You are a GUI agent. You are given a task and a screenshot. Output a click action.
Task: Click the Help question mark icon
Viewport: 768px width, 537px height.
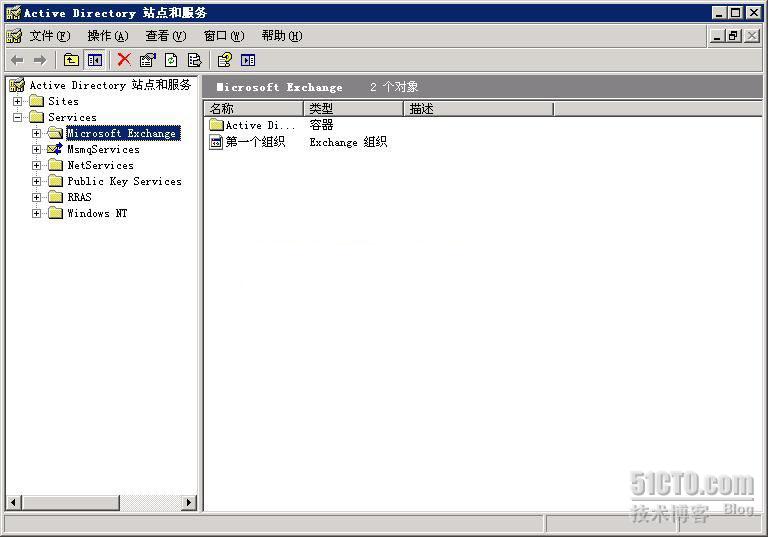pyautogui.click(x=224, y=60)
